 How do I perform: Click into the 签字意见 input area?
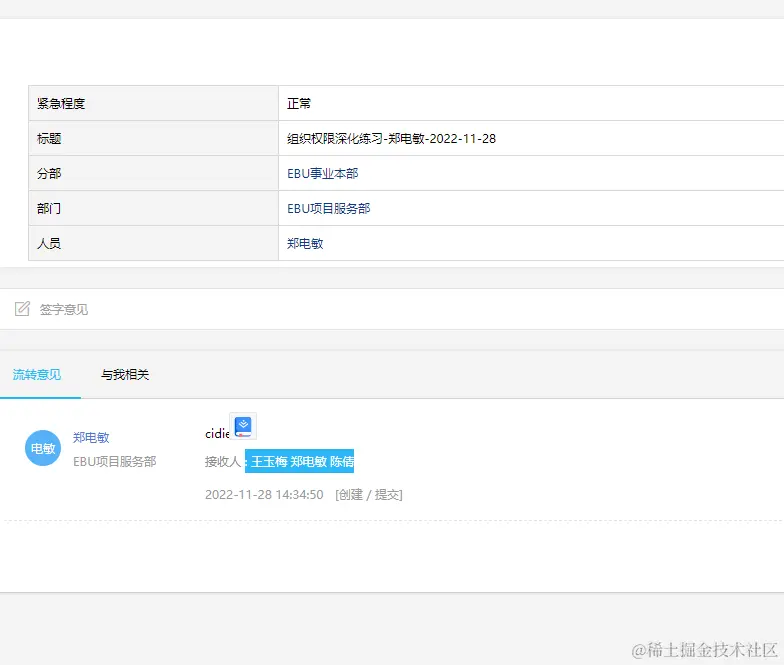click(x=392, y=309)
